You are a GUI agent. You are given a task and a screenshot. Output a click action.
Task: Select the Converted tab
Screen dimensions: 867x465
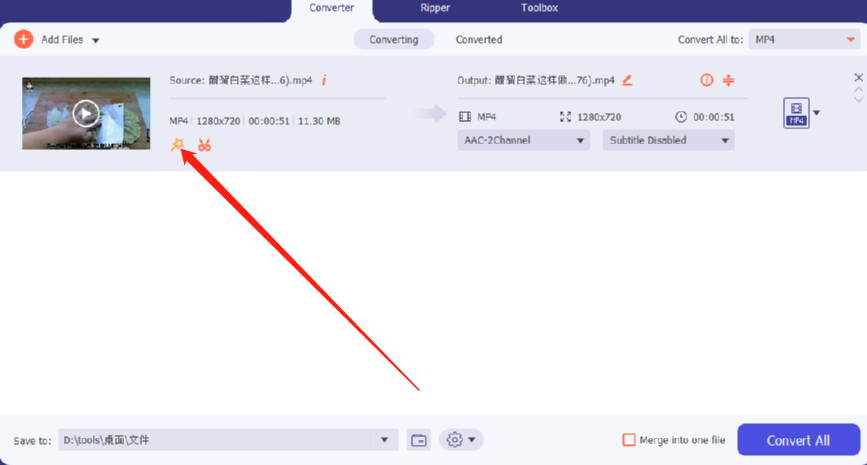(x=479, y=39)
